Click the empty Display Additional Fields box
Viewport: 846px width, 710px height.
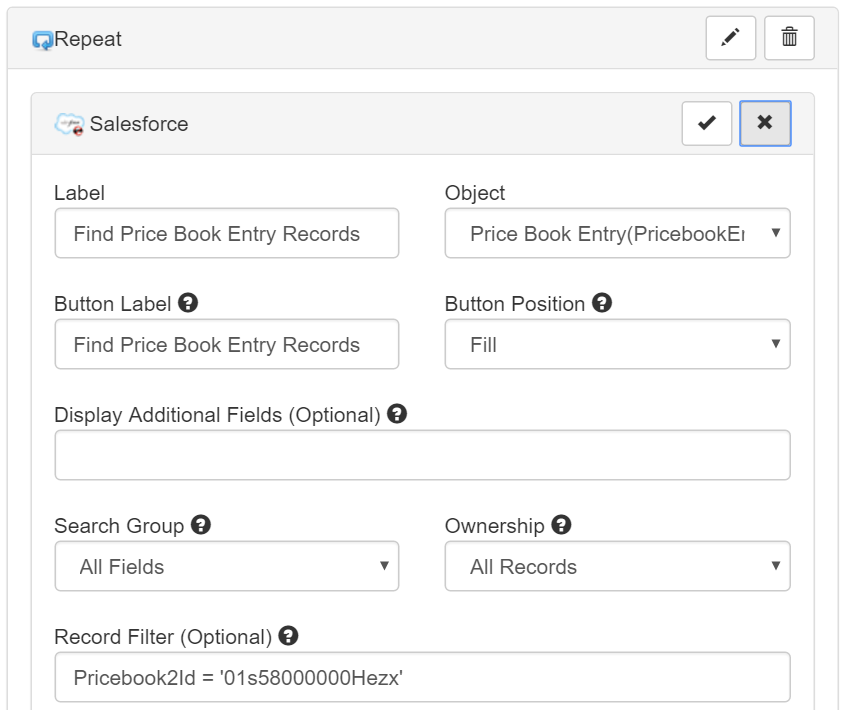[x=422, y=455]
